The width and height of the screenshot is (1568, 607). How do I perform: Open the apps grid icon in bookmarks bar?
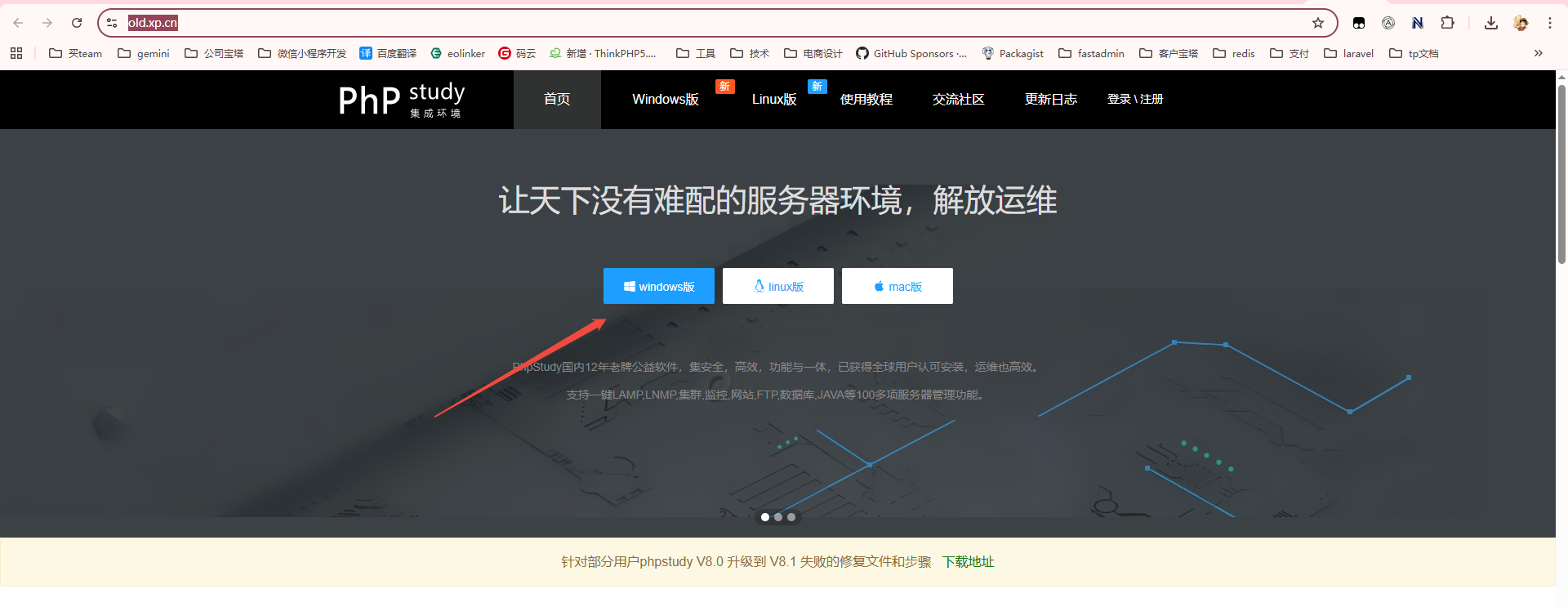16,53
